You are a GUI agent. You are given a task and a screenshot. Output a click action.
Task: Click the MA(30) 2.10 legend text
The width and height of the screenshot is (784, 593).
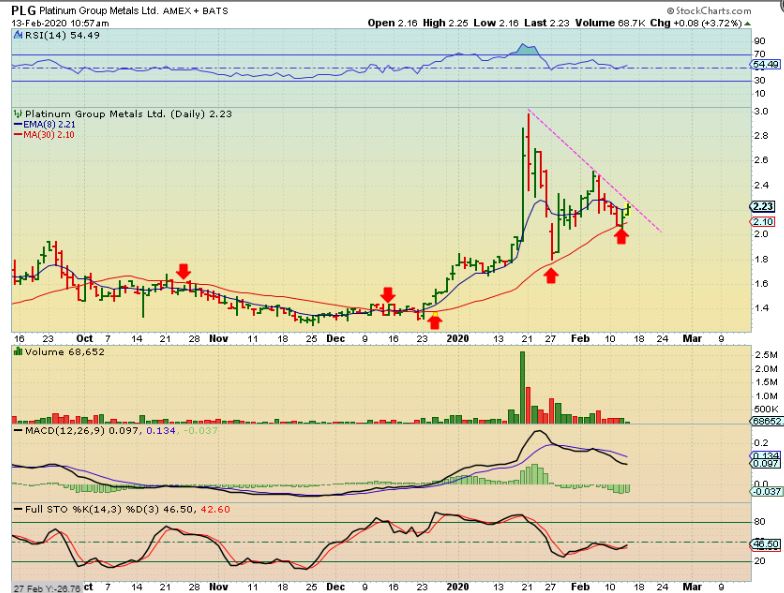tap(49, 134)
